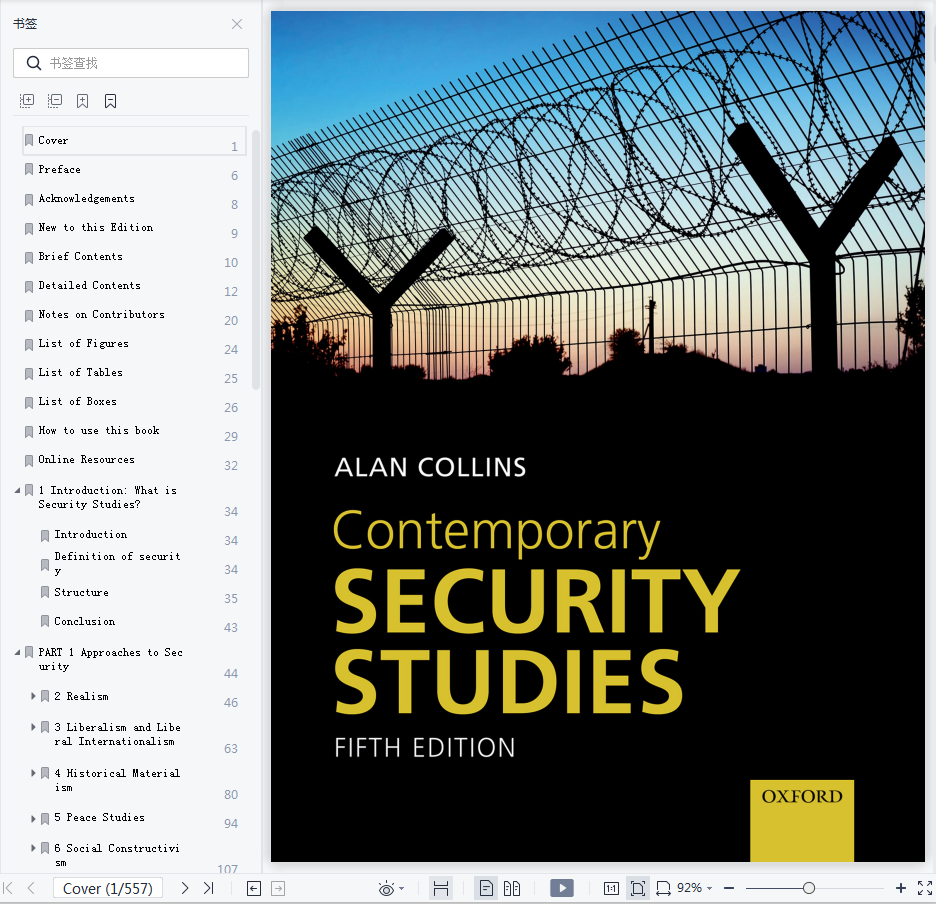
Task: Enter full screen mode
Action: coord(925,888)
